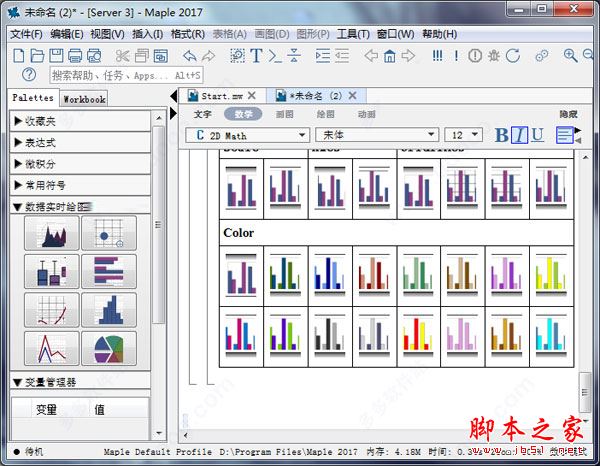
Task: Execute selection with single exclamation icon
Action: [456, 56]
